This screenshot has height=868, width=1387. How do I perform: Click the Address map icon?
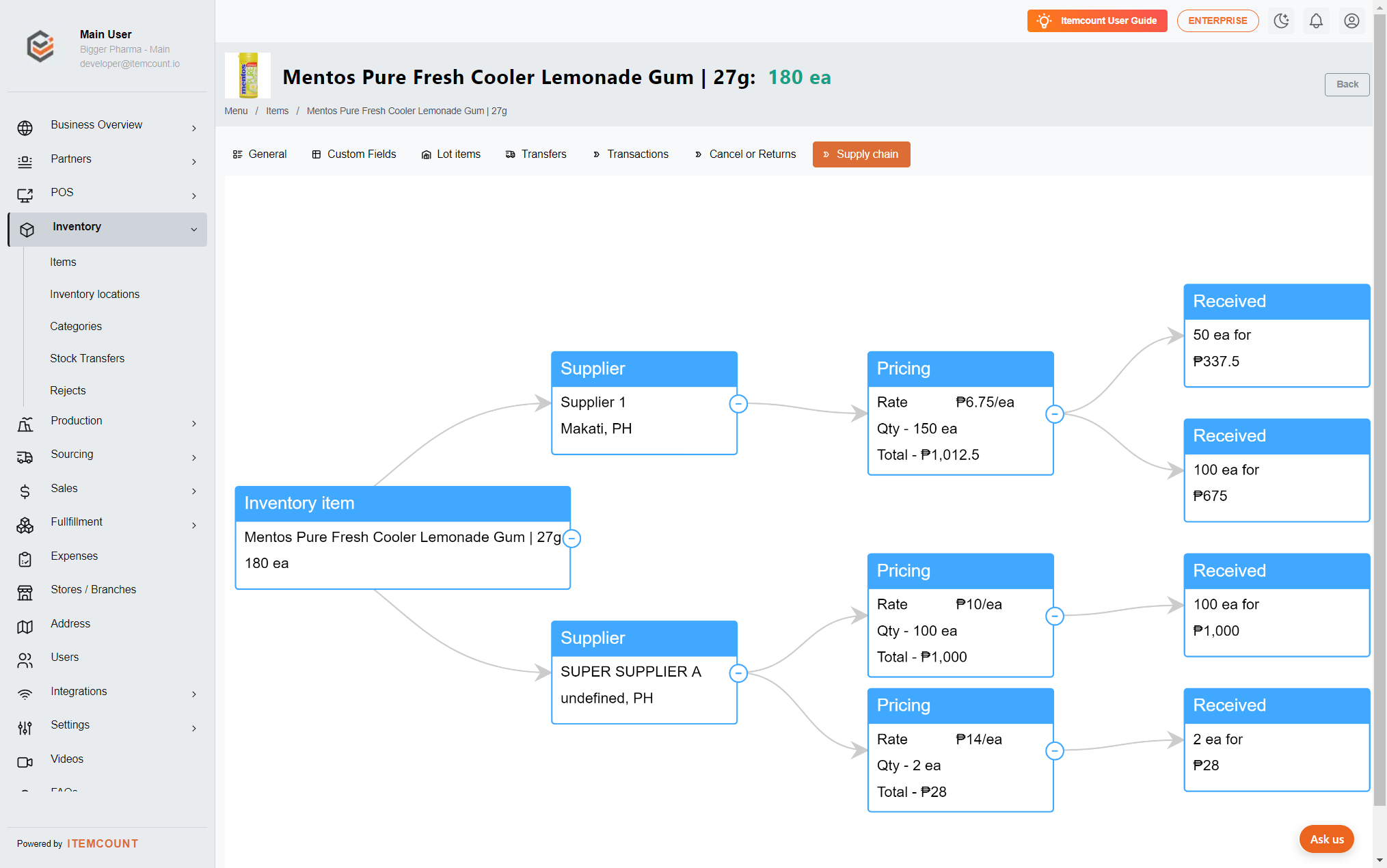[25, 627]
